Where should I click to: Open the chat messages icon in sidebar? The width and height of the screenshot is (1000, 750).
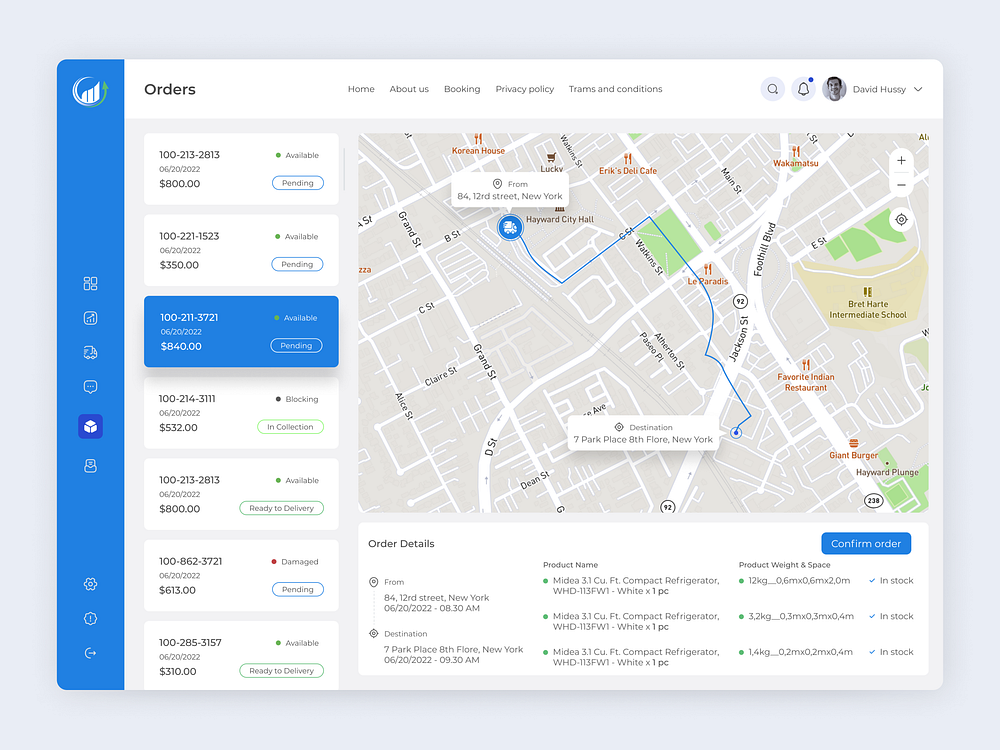click(90, 386)
